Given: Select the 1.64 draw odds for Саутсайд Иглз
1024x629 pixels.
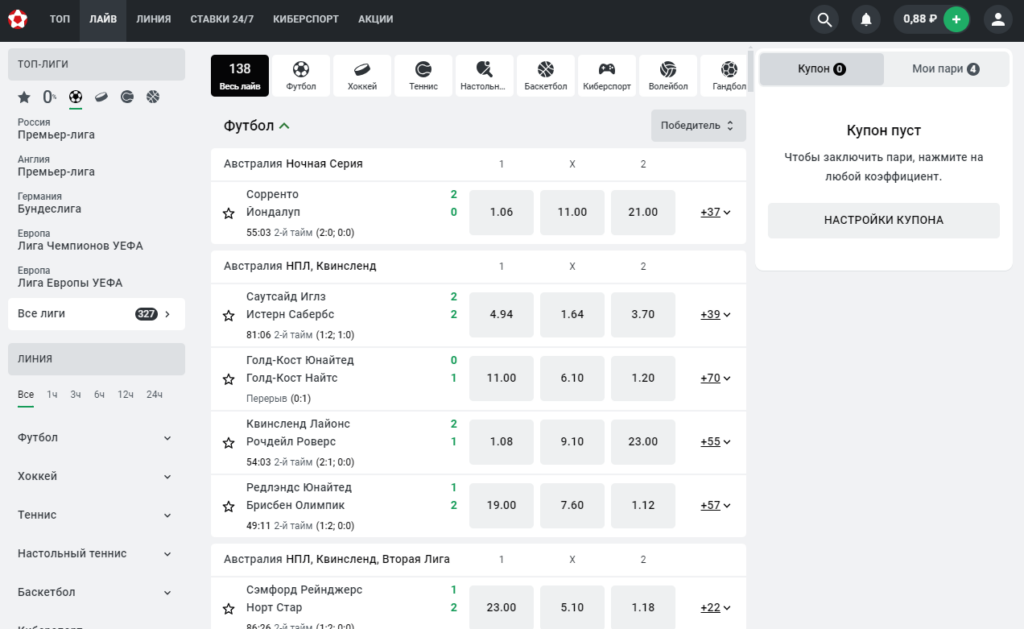Looking at the screenshot, I should click(572, 314).
